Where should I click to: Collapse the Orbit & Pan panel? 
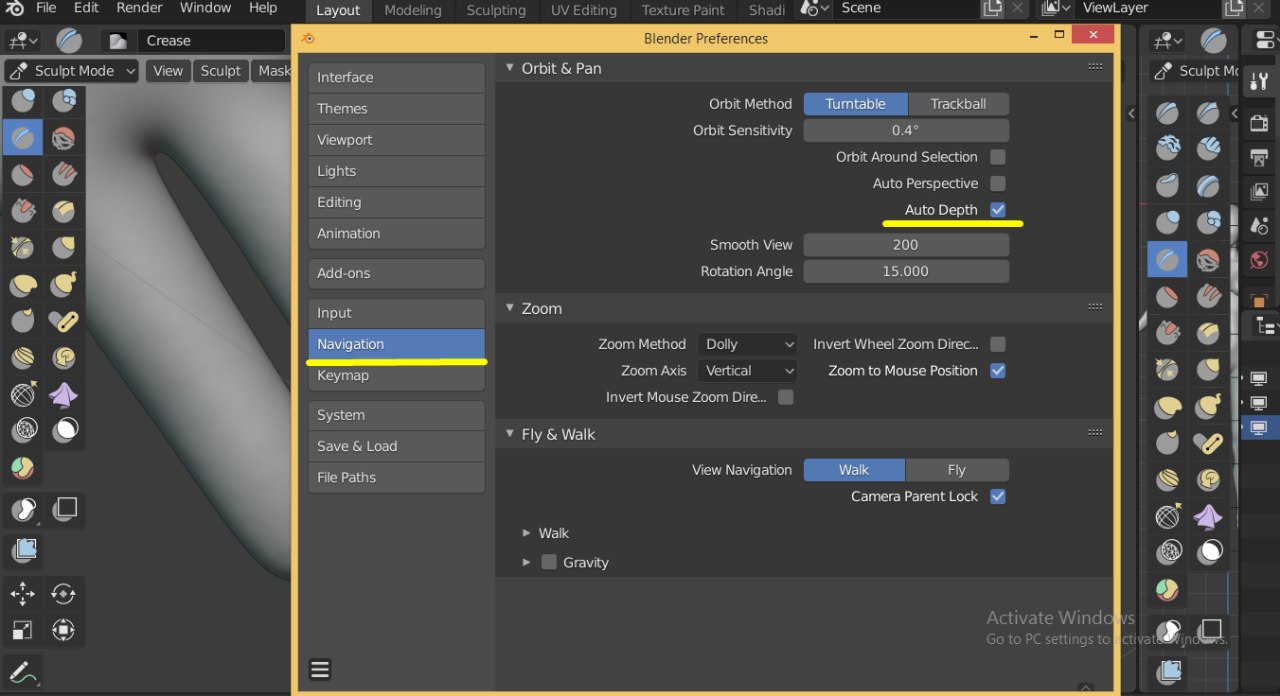pyautogui.click(x=509, y=68)
